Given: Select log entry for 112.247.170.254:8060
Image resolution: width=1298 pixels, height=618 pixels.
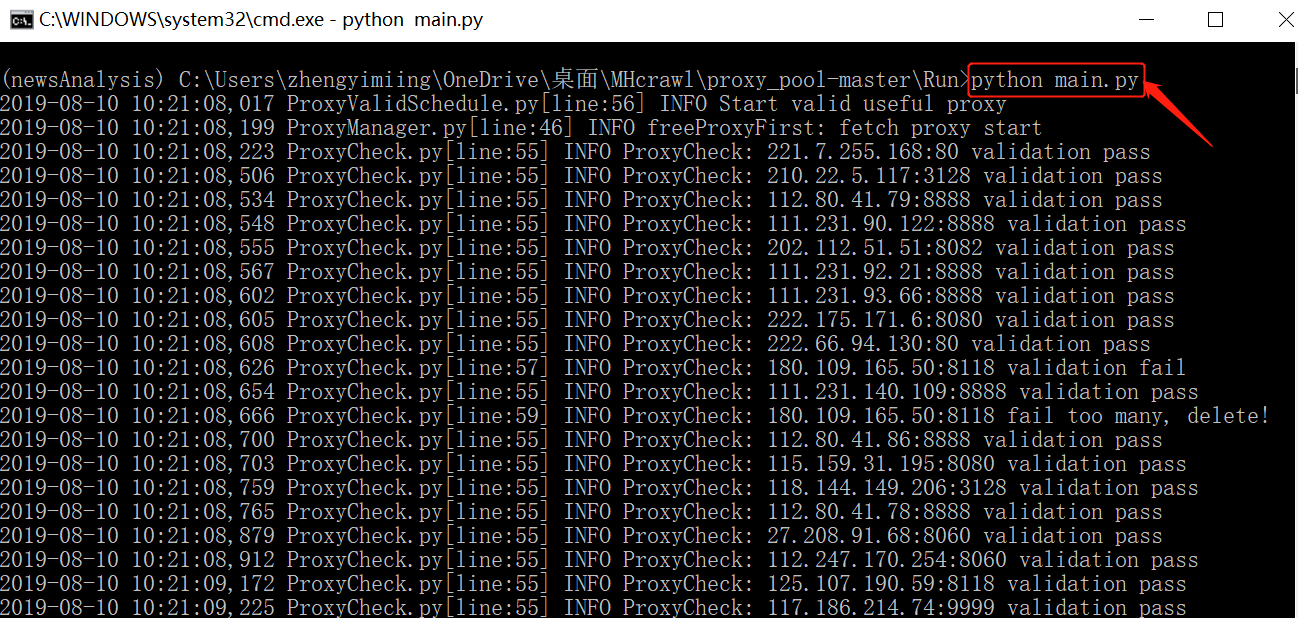Looking at the screenshot, I should [599, 560].
